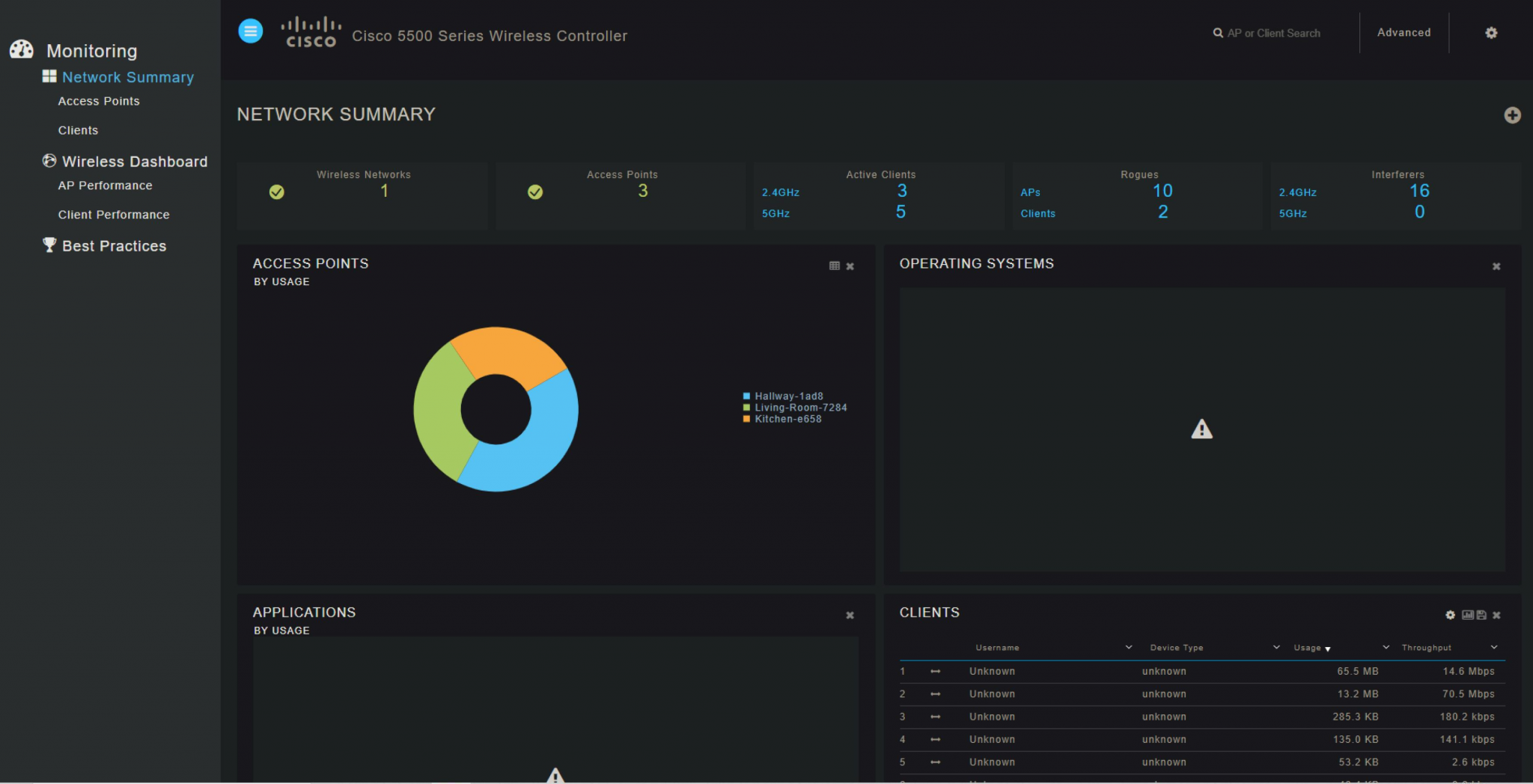
Task: Click the AP or Client Search magnifier icon
Action: pos(1218,33)
